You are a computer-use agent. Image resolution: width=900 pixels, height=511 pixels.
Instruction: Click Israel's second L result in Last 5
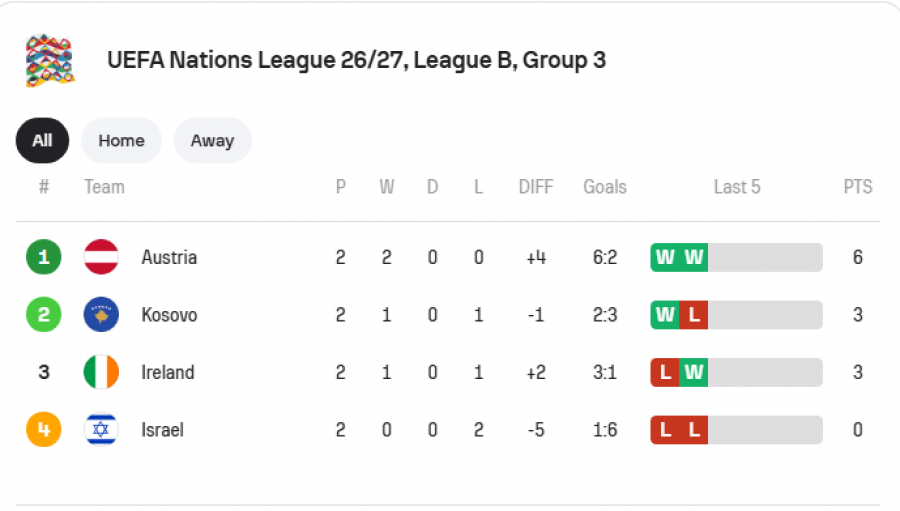(694, 429)
